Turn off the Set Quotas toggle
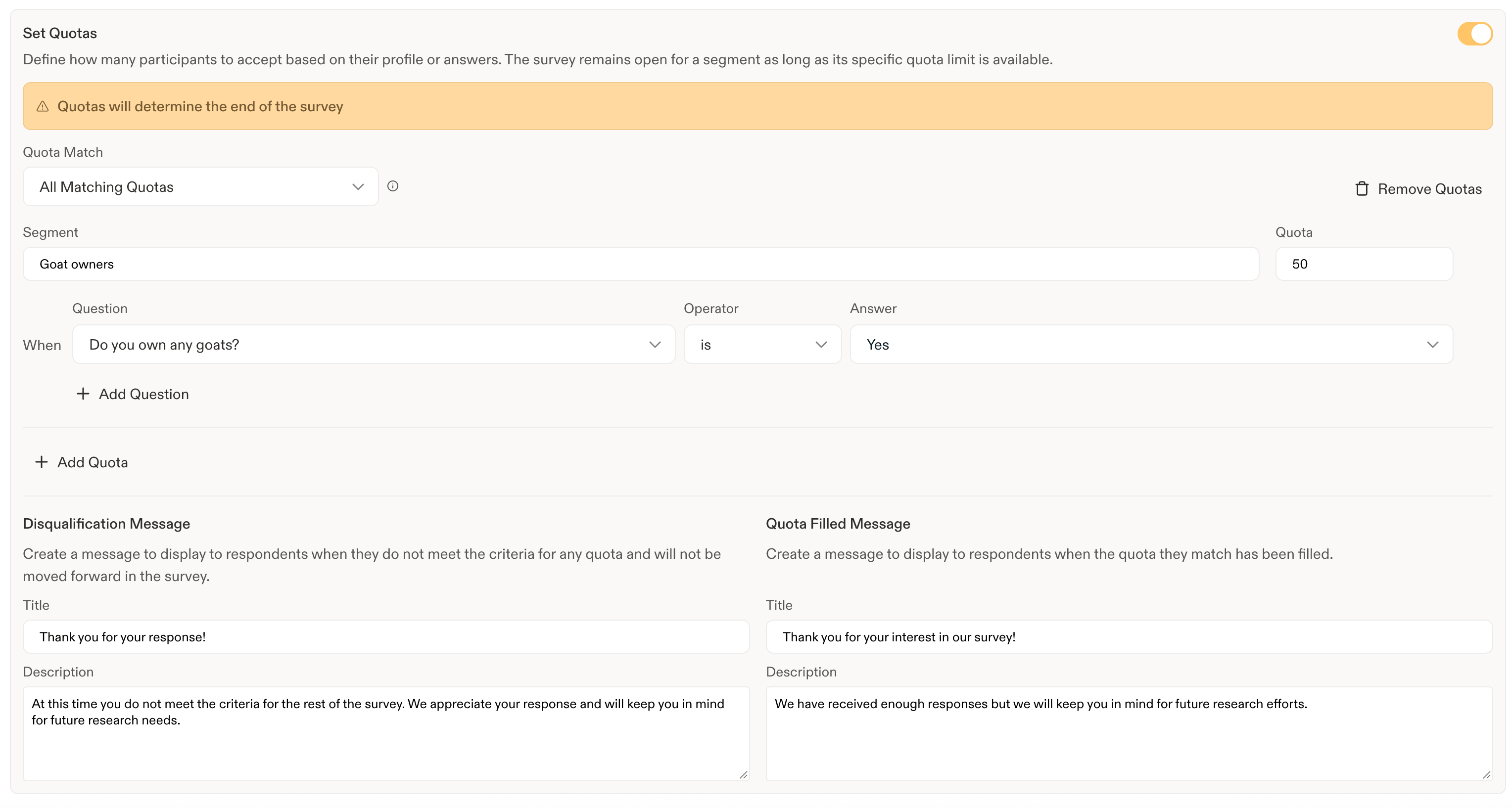The width and height of the screenshot is (1512, 808). pyautogui.click(x=1474, y=34)
